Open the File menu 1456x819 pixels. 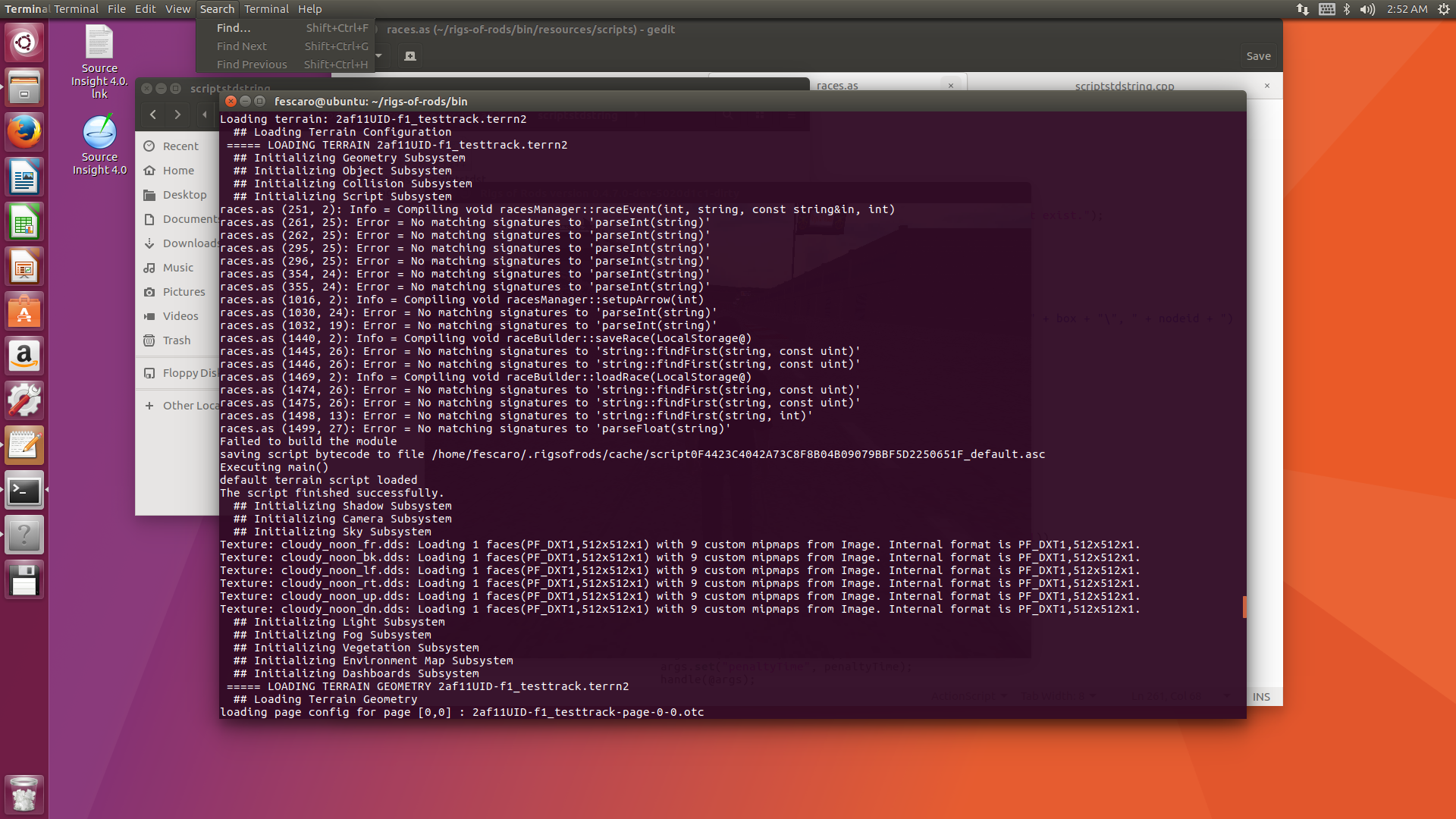(x=117, y=9)
